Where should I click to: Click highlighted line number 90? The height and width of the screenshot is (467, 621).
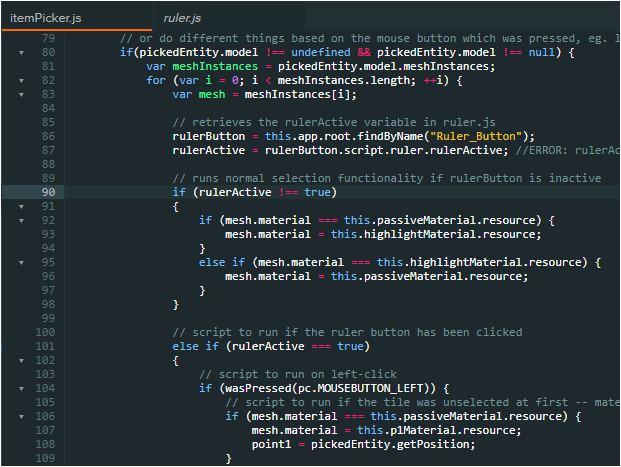click(x=48, y=192)
